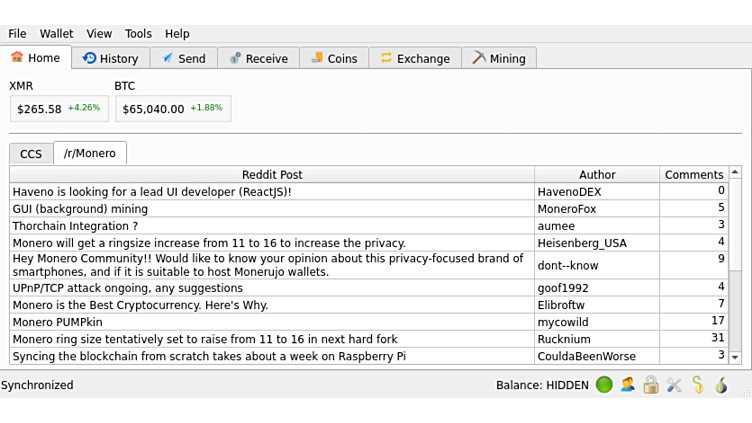The image size is (752, 423).
Task: Go to the History tab
Action: (110, 58)
